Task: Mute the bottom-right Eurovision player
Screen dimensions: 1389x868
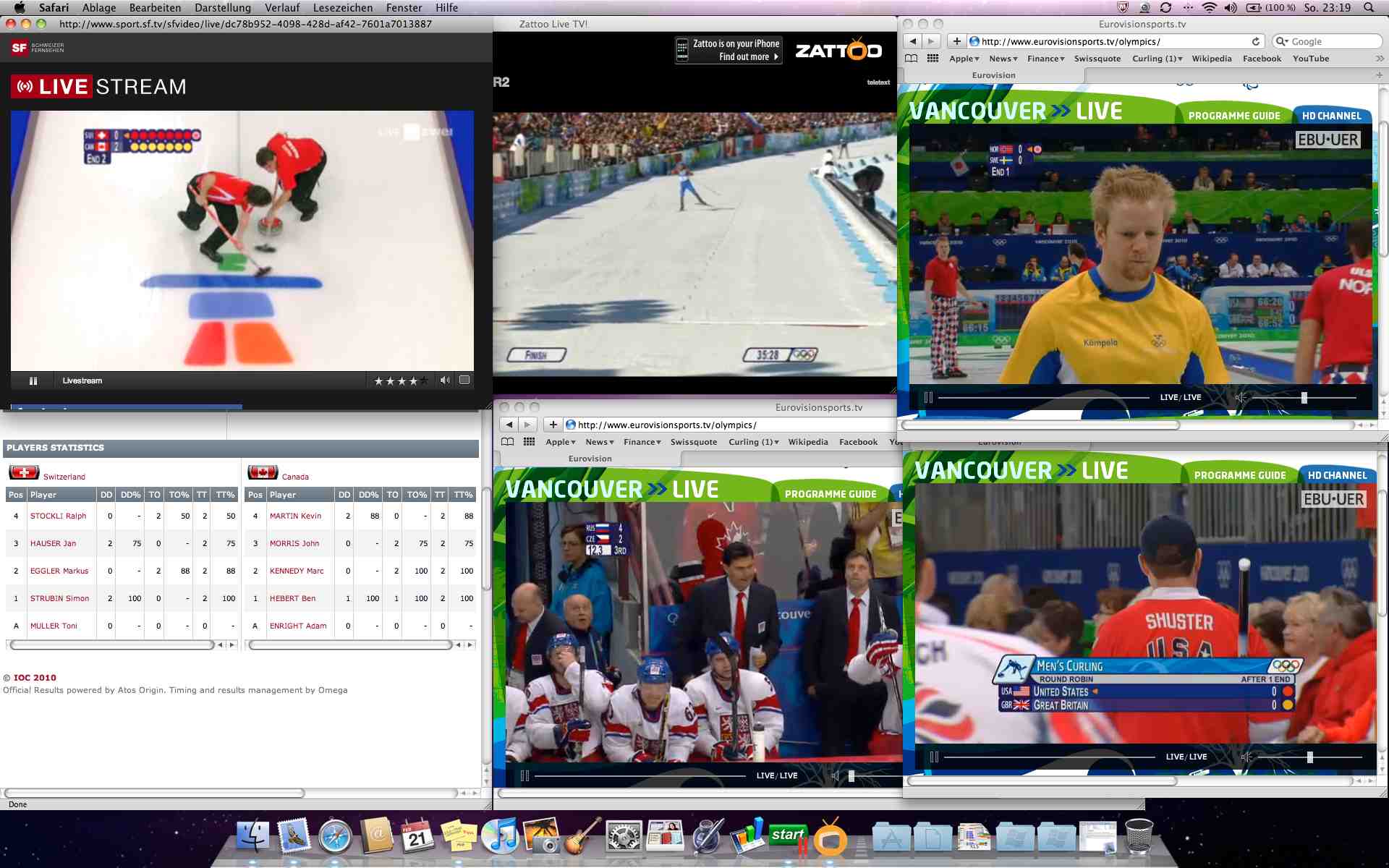Action: click(x=1246, y=757)
